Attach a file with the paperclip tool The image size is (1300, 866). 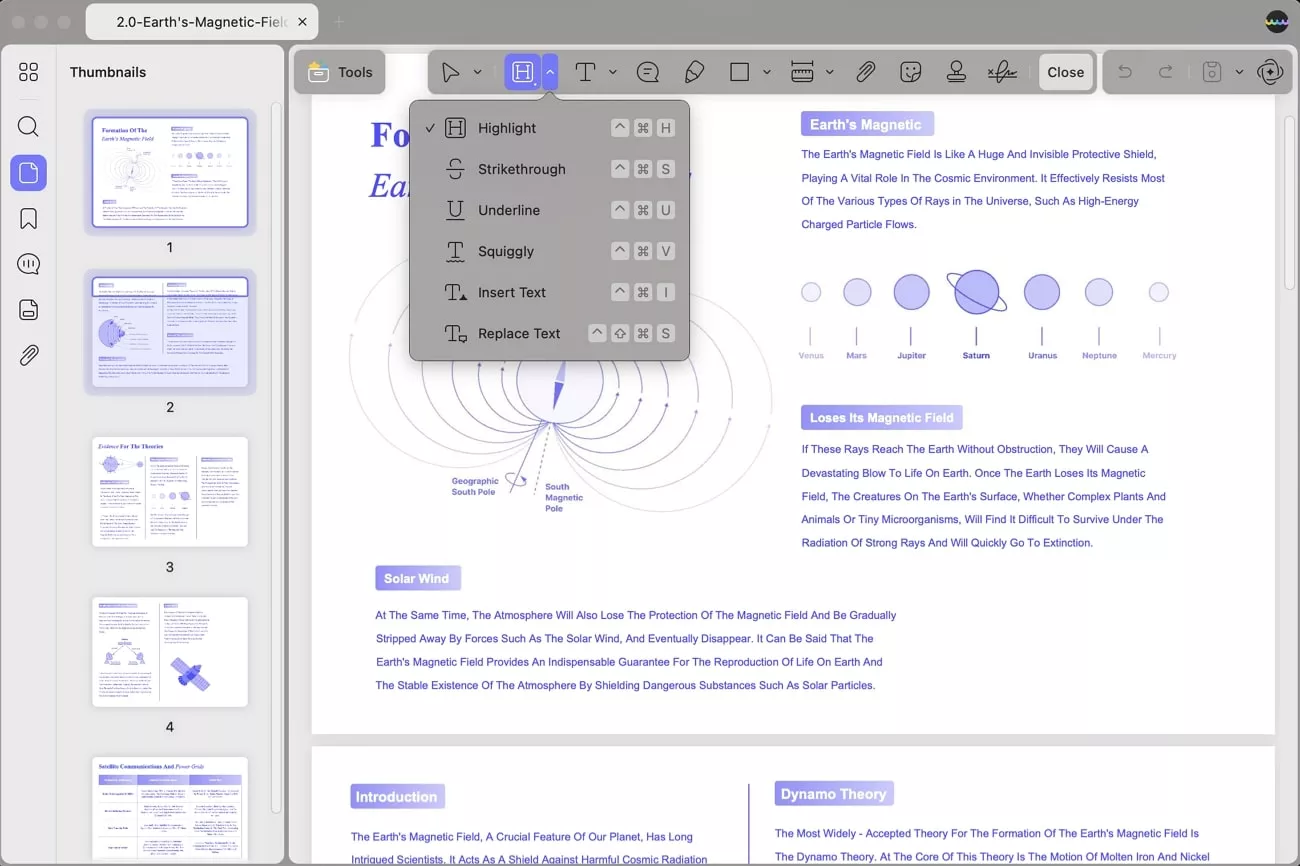point(866,71)
